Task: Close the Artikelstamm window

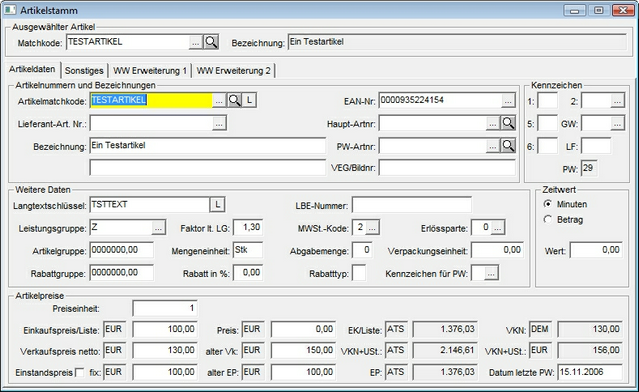Action: pyautogui.click(x=623, y=10)
